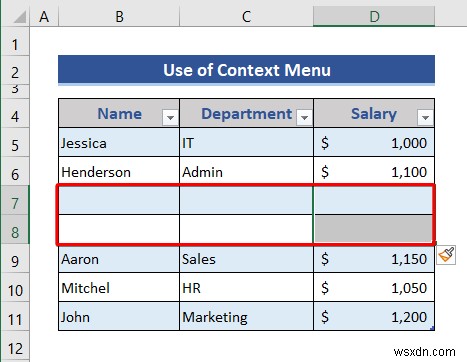The width and height of the screenshot is (467, 362).
Task: Select the HR department cell
Action: tap(246, 288)
